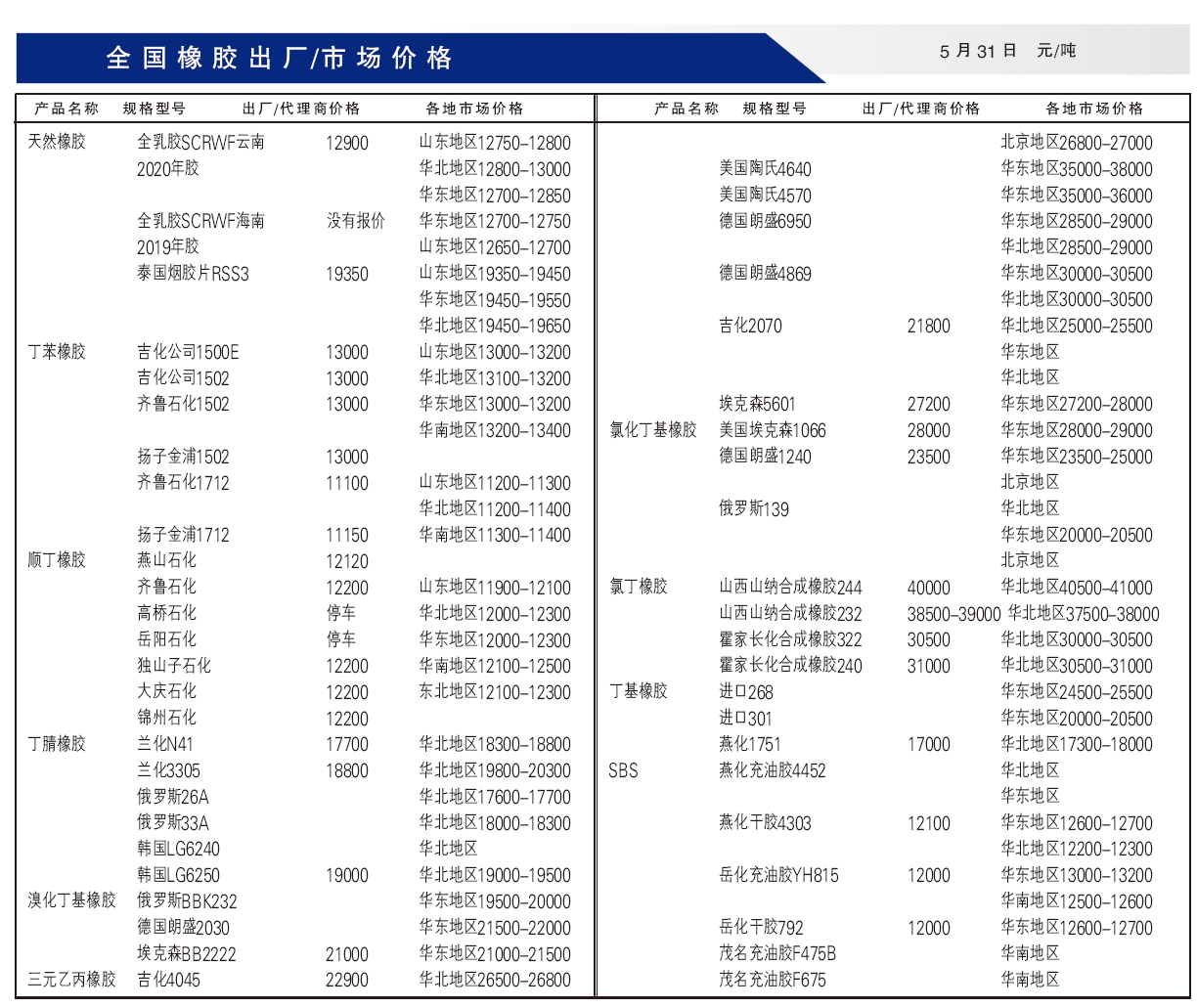Click product 霍家长化合成橡胶322
1197x1008 pixels.
coord(790,639)
